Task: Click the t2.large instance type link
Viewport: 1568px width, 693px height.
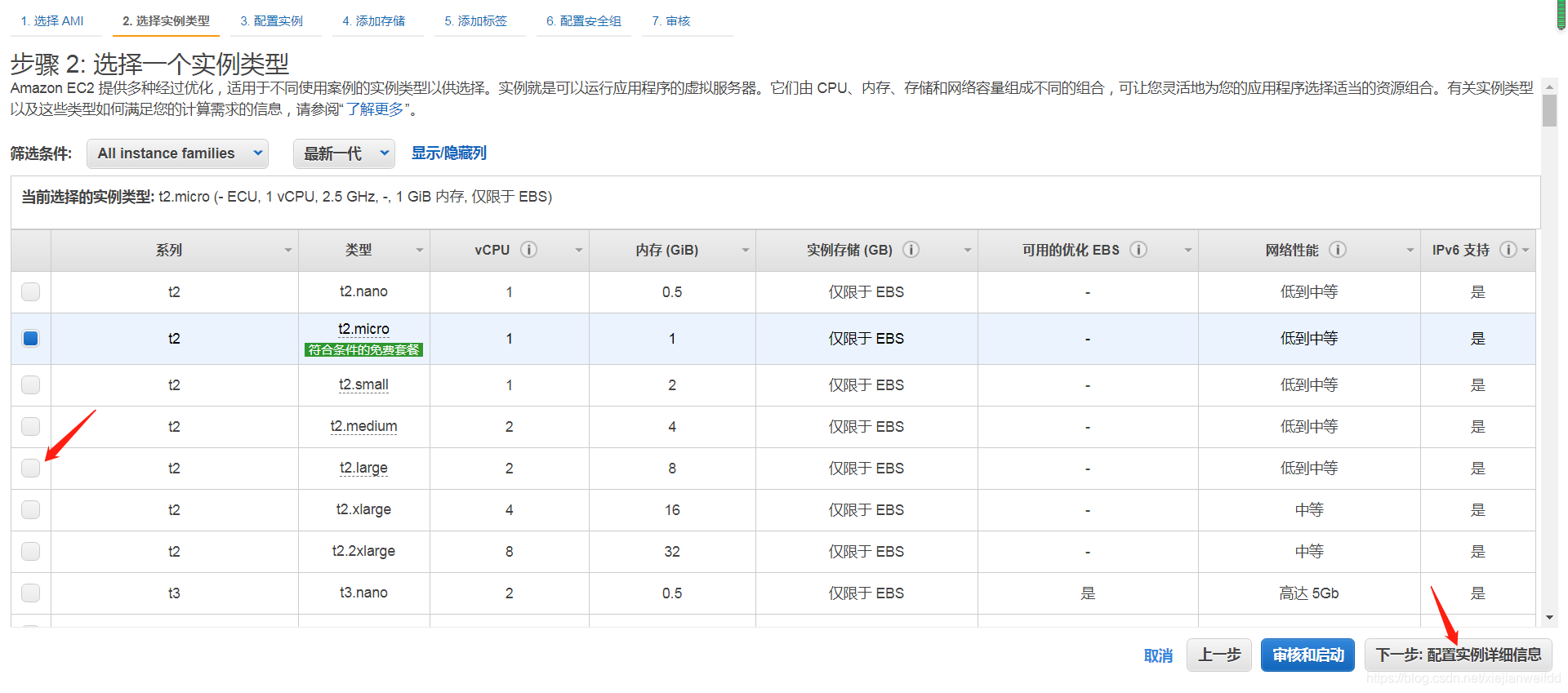Action: 363,468
